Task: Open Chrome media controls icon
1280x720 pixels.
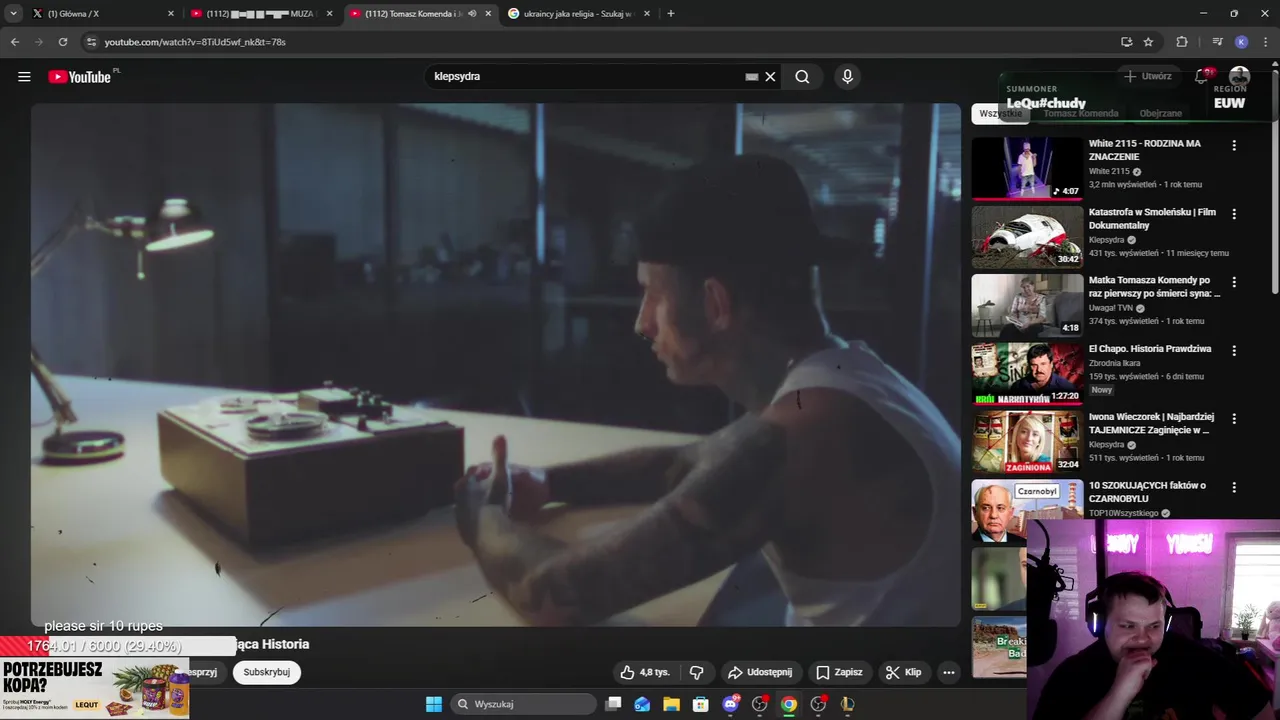Action: click(x=1217, y=42)
